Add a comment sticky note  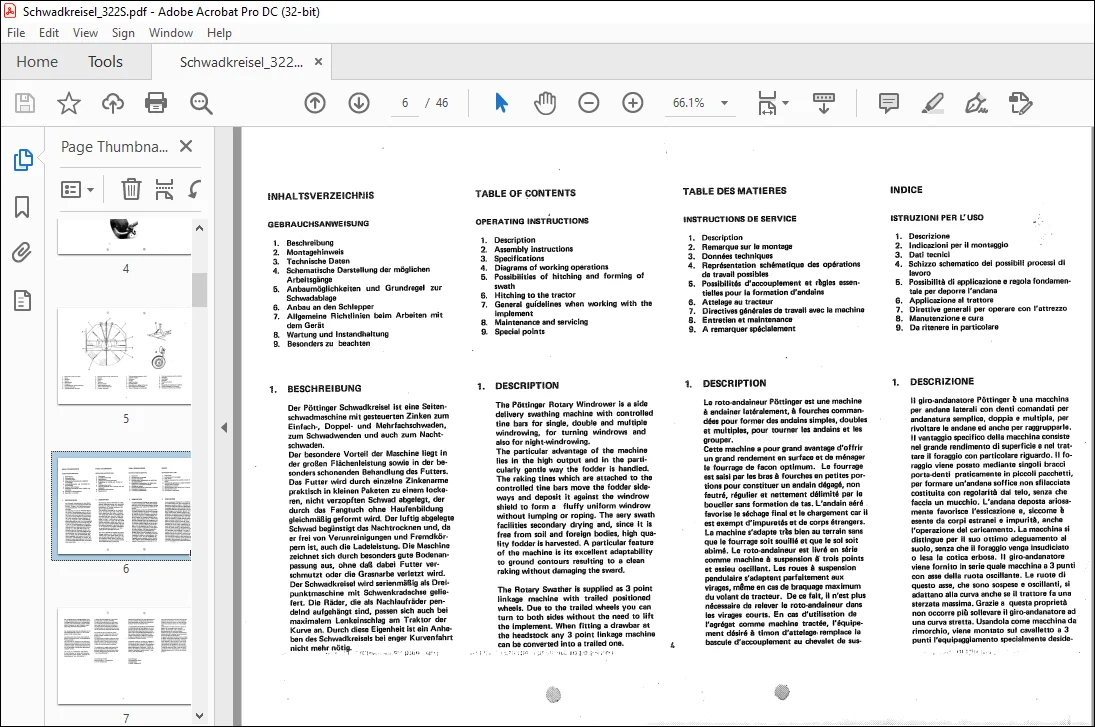point(888,103)
